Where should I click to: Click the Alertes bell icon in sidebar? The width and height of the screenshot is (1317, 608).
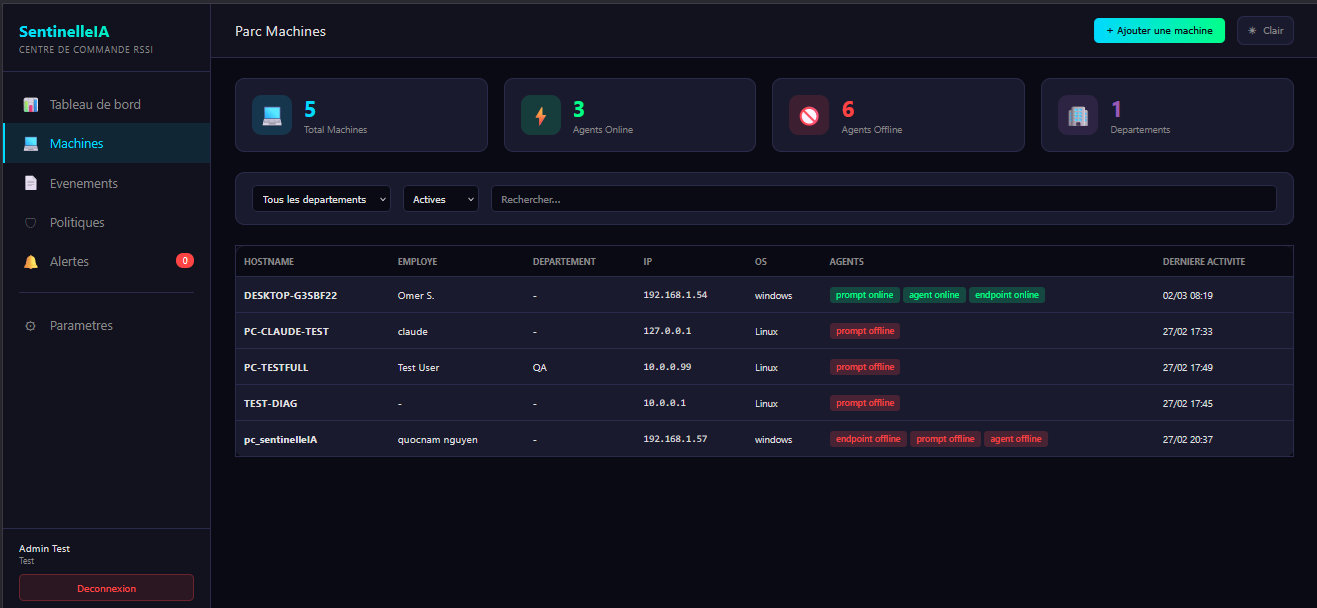click(x=31, y=262)
